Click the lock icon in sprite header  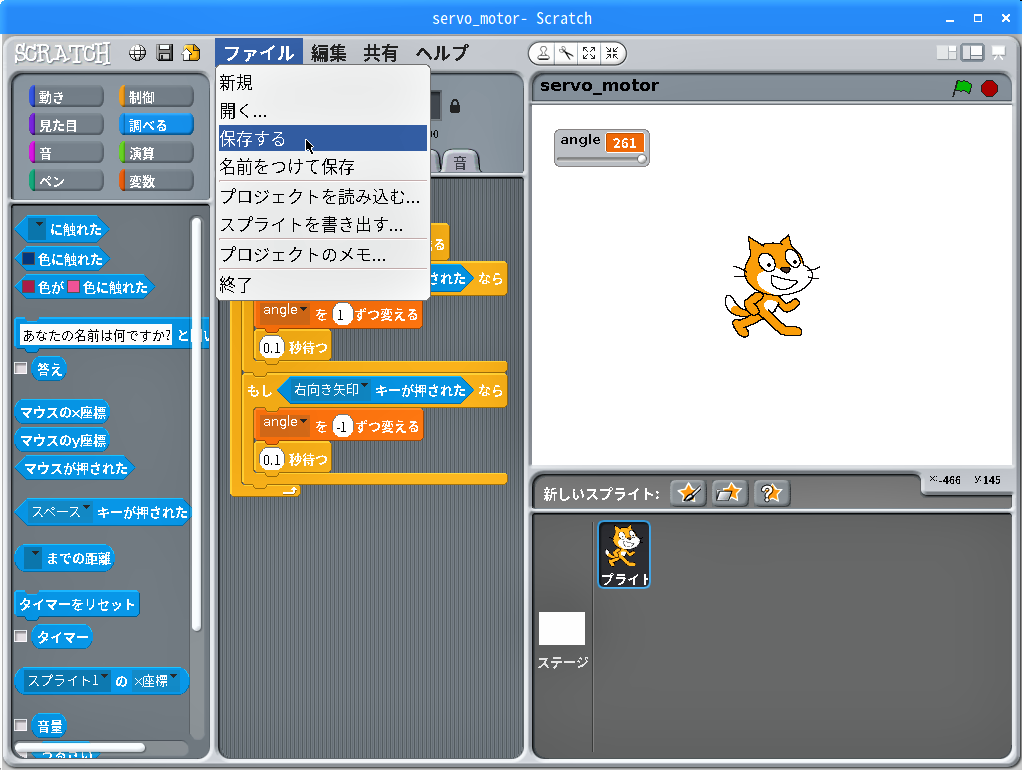tap(455, 106)
